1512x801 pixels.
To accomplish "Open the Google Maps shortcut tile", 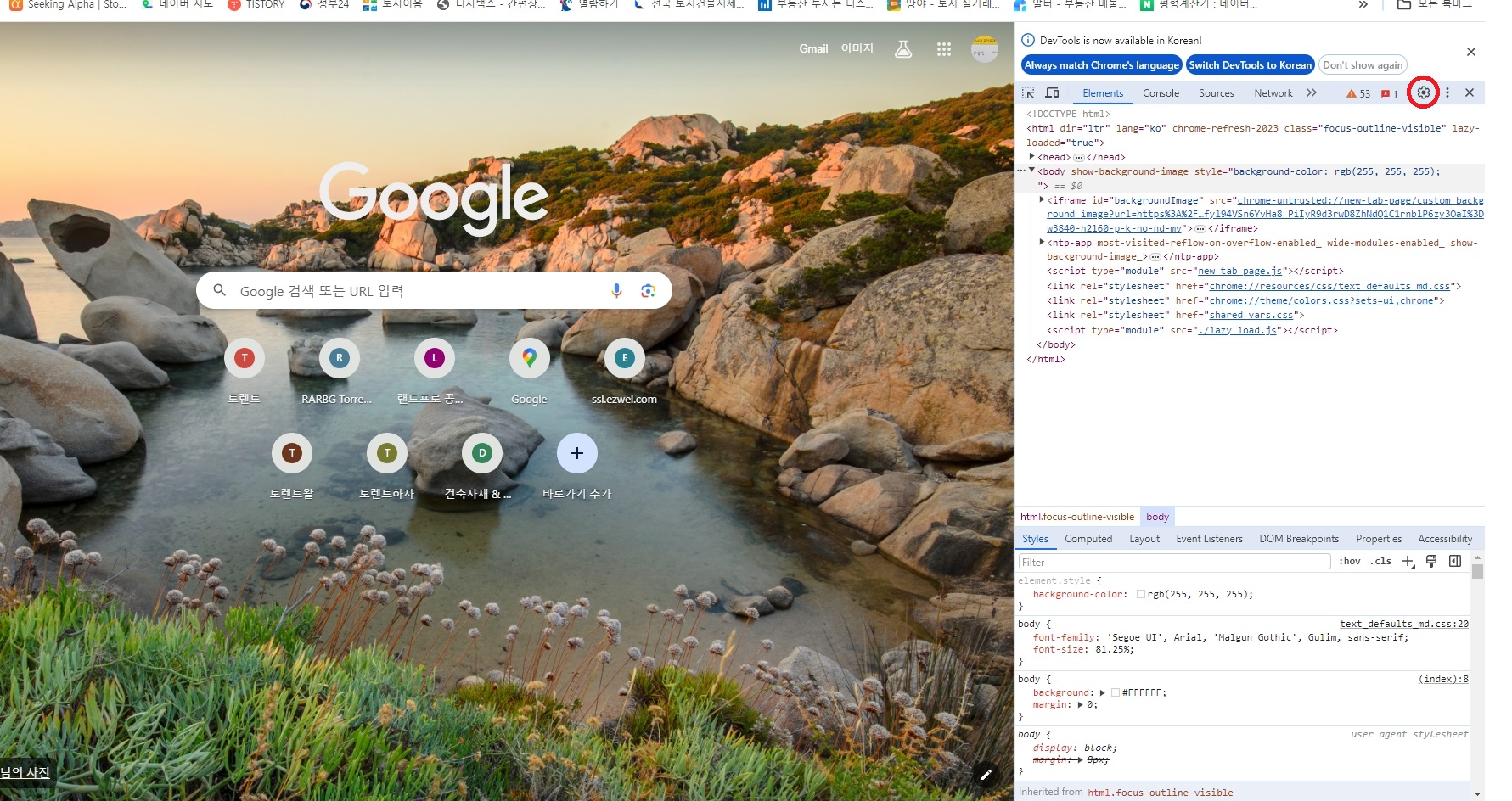I will 530,370.
